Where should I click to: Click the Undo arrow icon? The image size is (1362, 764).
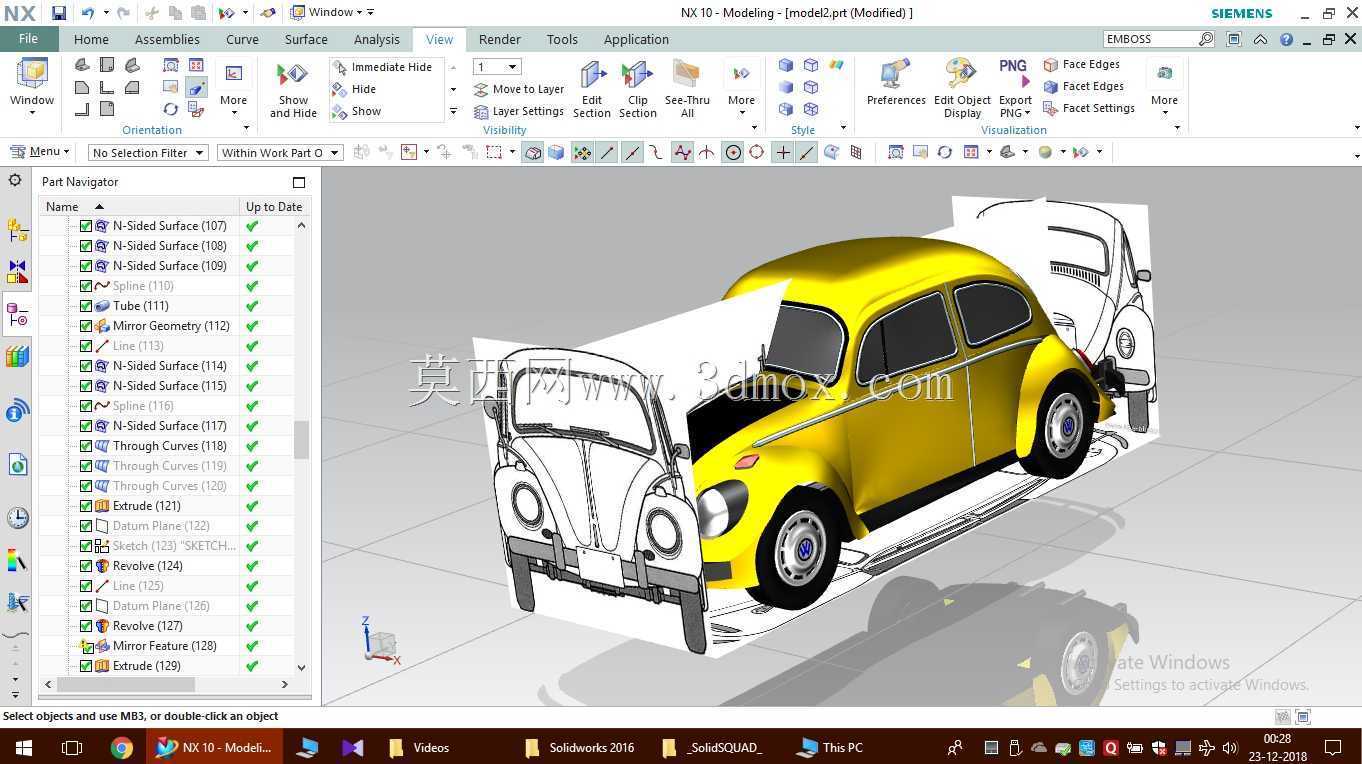(x=87, y=13)
